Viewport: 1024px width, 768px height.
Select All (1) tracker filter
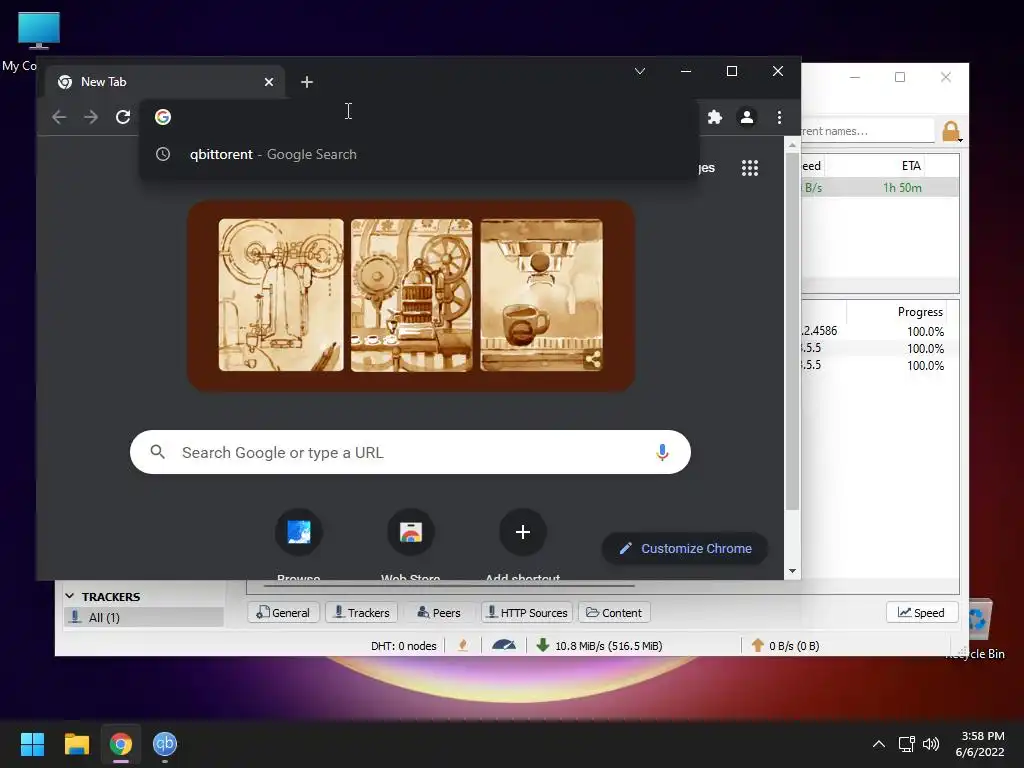144,617
